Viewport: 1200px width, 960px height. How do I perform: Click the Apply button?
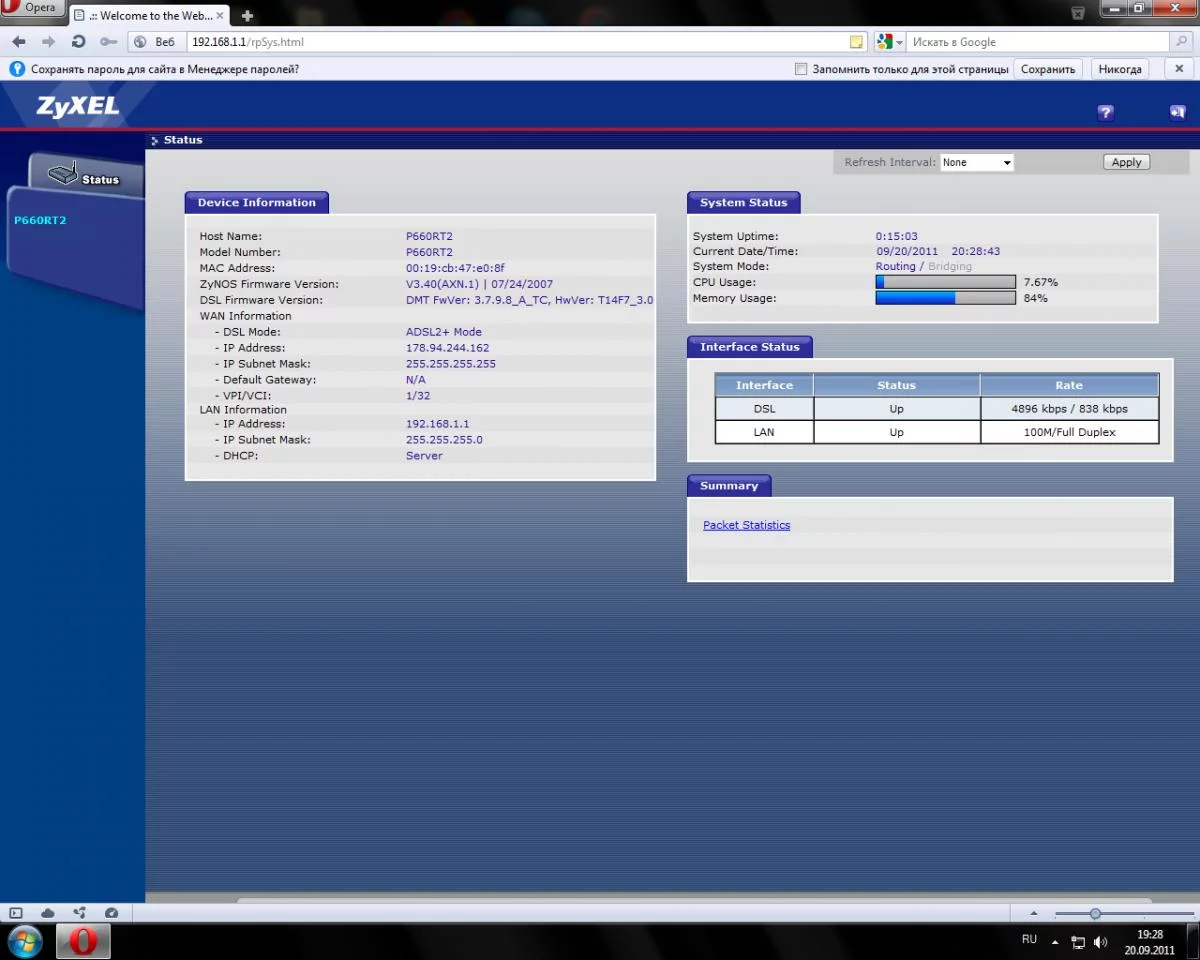pyautogui.click(x=1126, y=162)
